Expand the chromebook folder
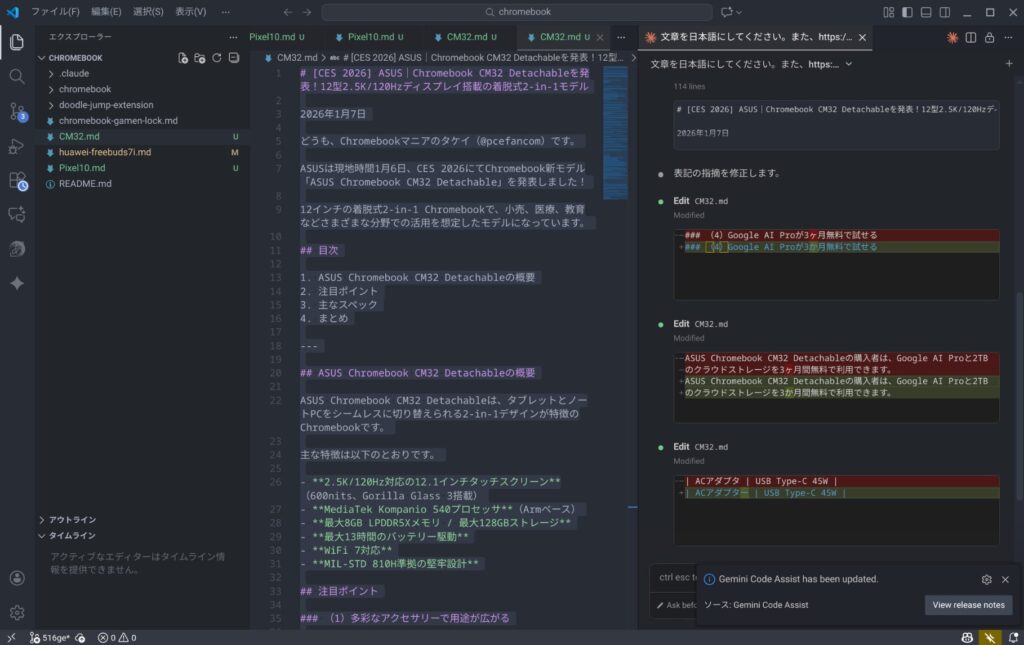Viewport: 1024px width, 645px height. (84, 89)
